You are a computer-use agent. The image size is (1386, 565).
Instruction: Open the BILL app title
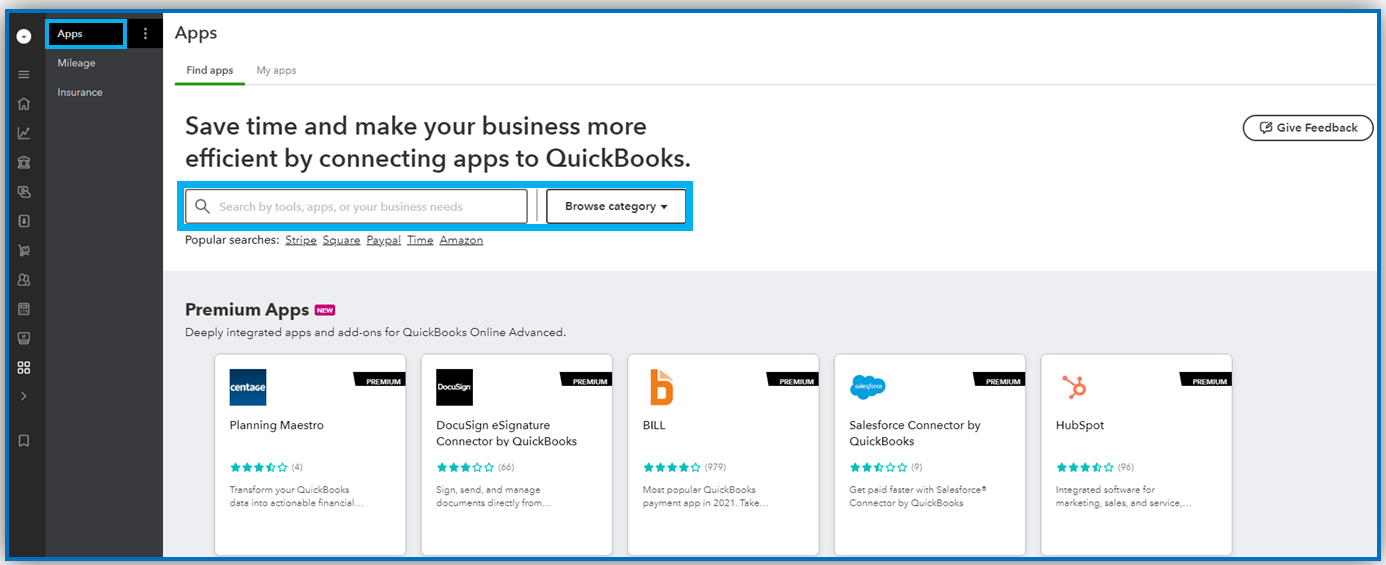pos(654,425)
